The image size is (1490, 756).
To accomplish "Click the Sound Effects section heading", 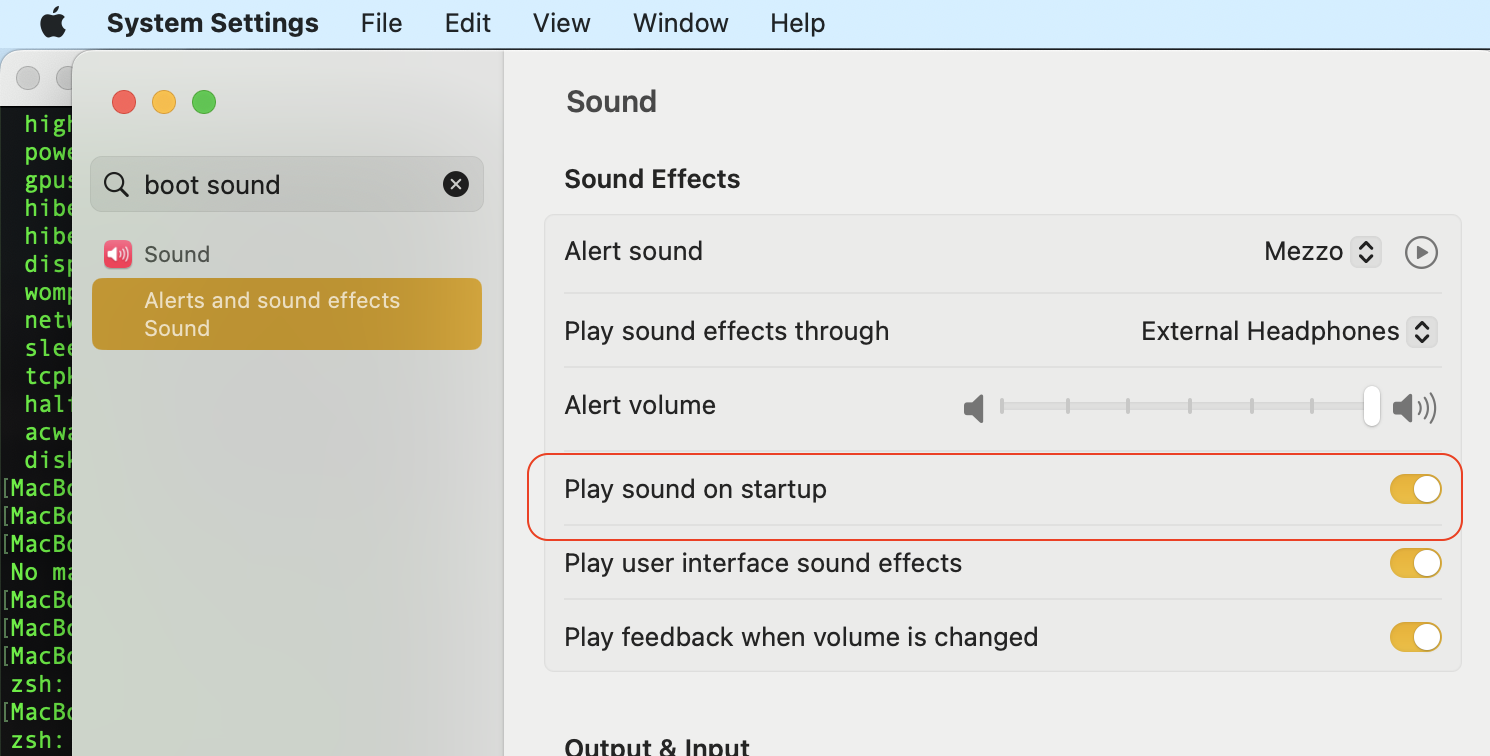I will click(652, 179).
